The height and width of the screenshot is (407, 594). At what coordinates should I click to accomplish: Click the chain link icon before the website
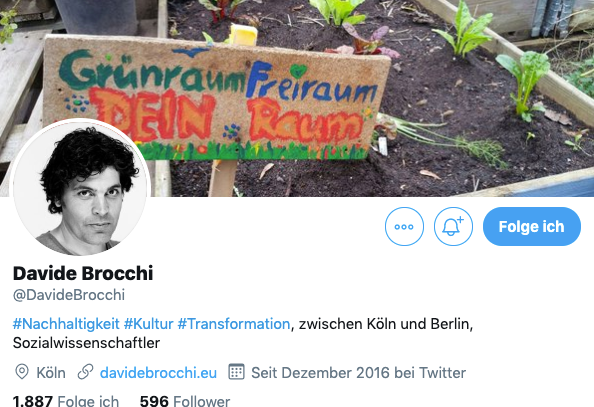click(85, 372)
